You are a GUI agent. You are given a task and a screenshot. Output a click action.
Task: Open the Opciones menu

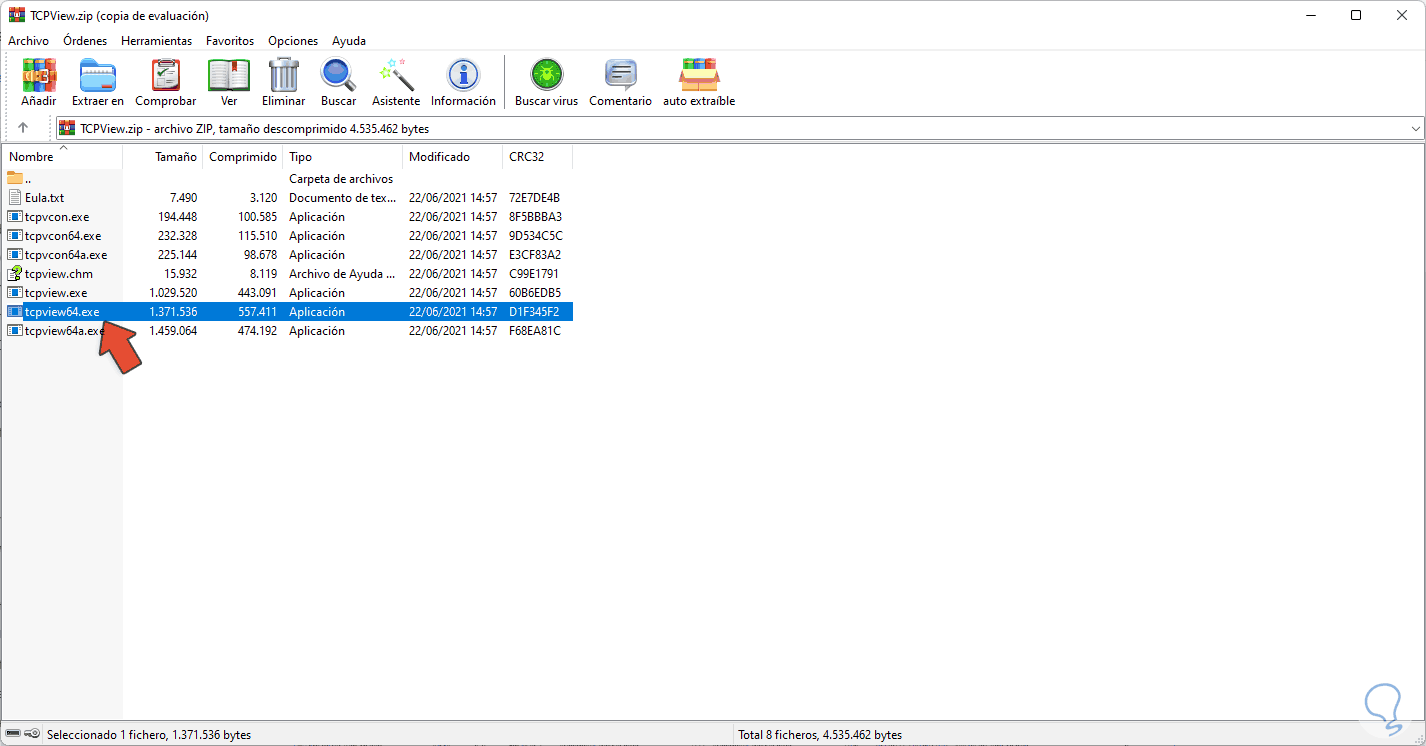[293, 41]
